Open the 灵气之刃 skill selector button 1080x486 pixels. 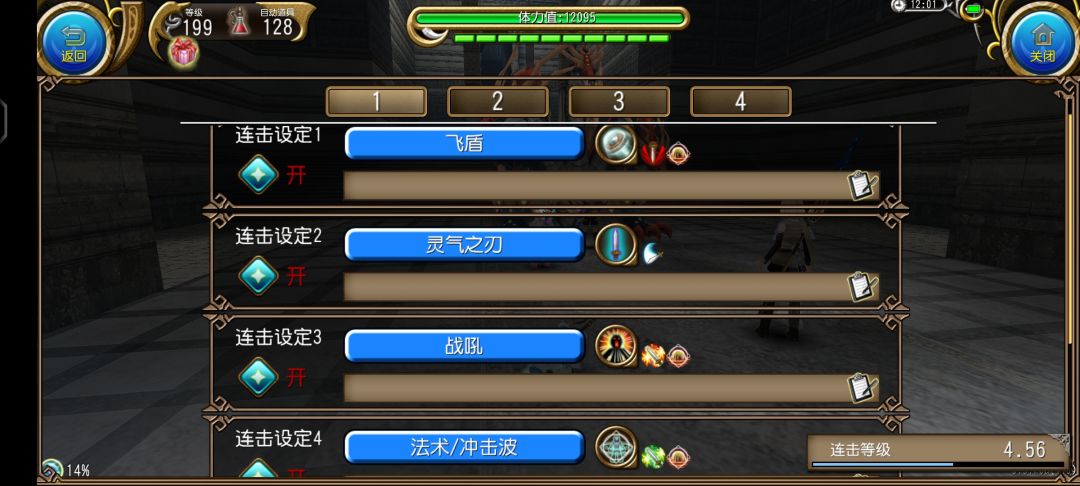464,244
